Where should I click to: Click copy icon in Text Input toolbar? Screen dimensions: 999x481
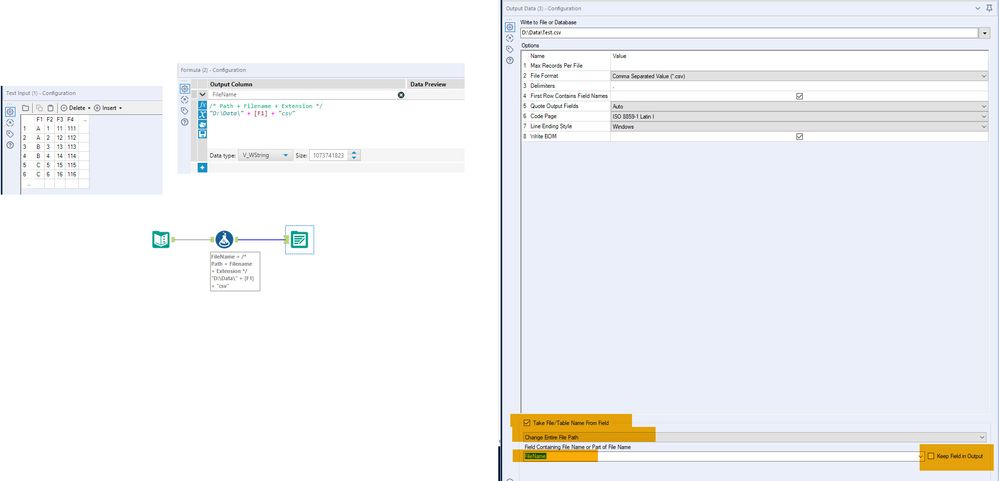pos(39,108)
